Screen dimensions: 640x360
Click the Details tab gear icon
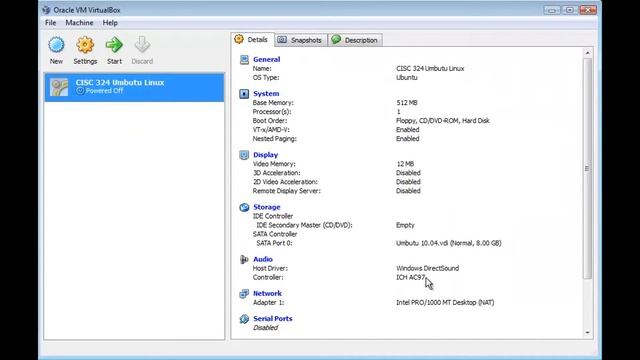[x=239, y=39]
